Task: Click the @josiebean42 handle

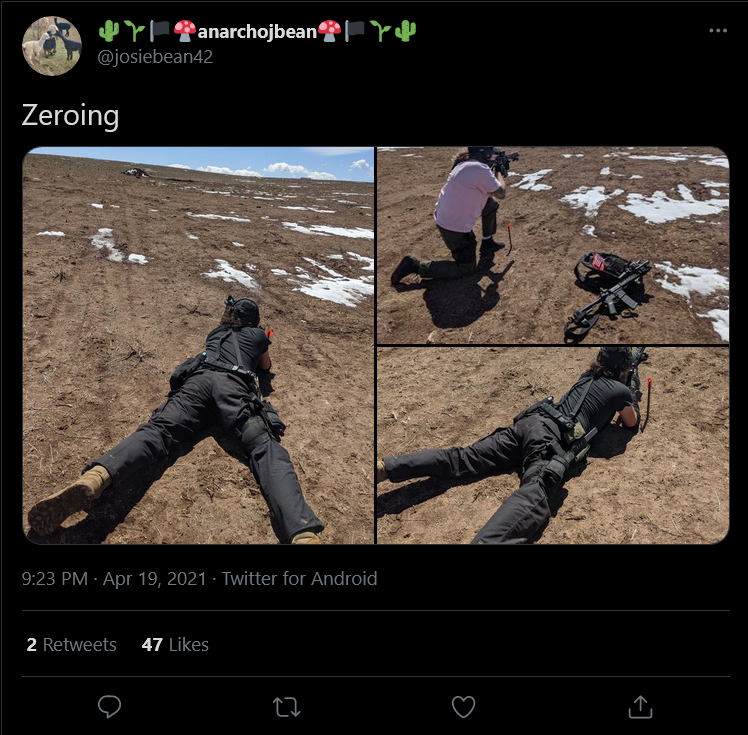Action: [x=155, y=57]
